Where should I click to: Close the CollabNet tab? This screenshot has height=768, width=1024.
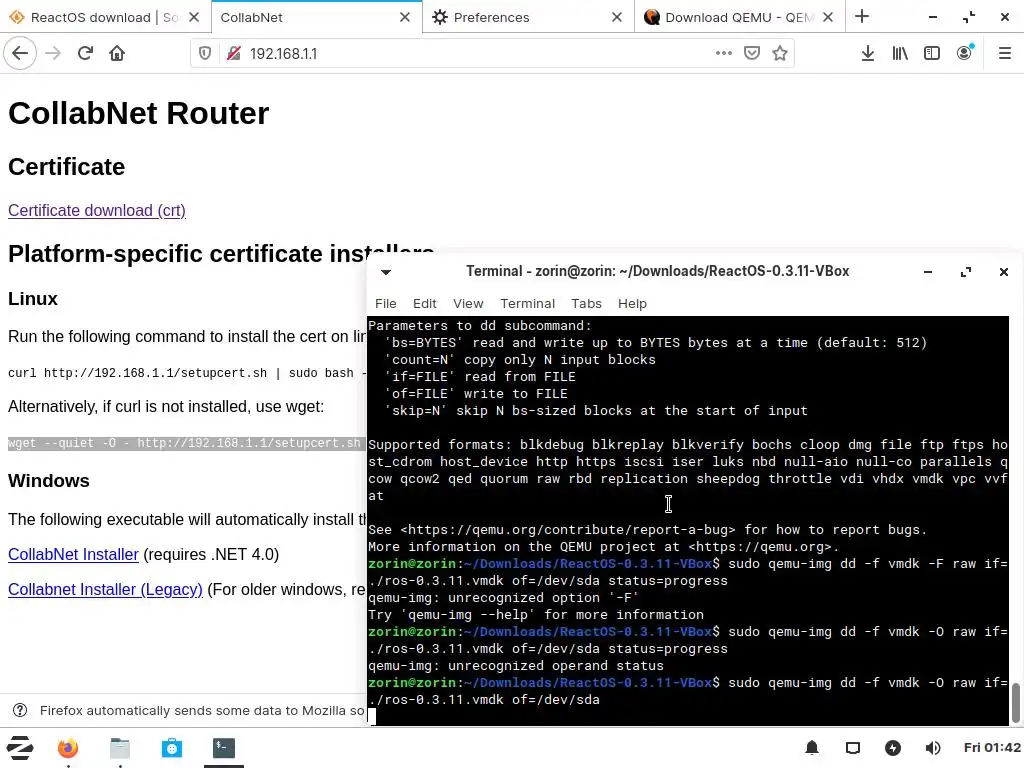click(x=405, y=18)
